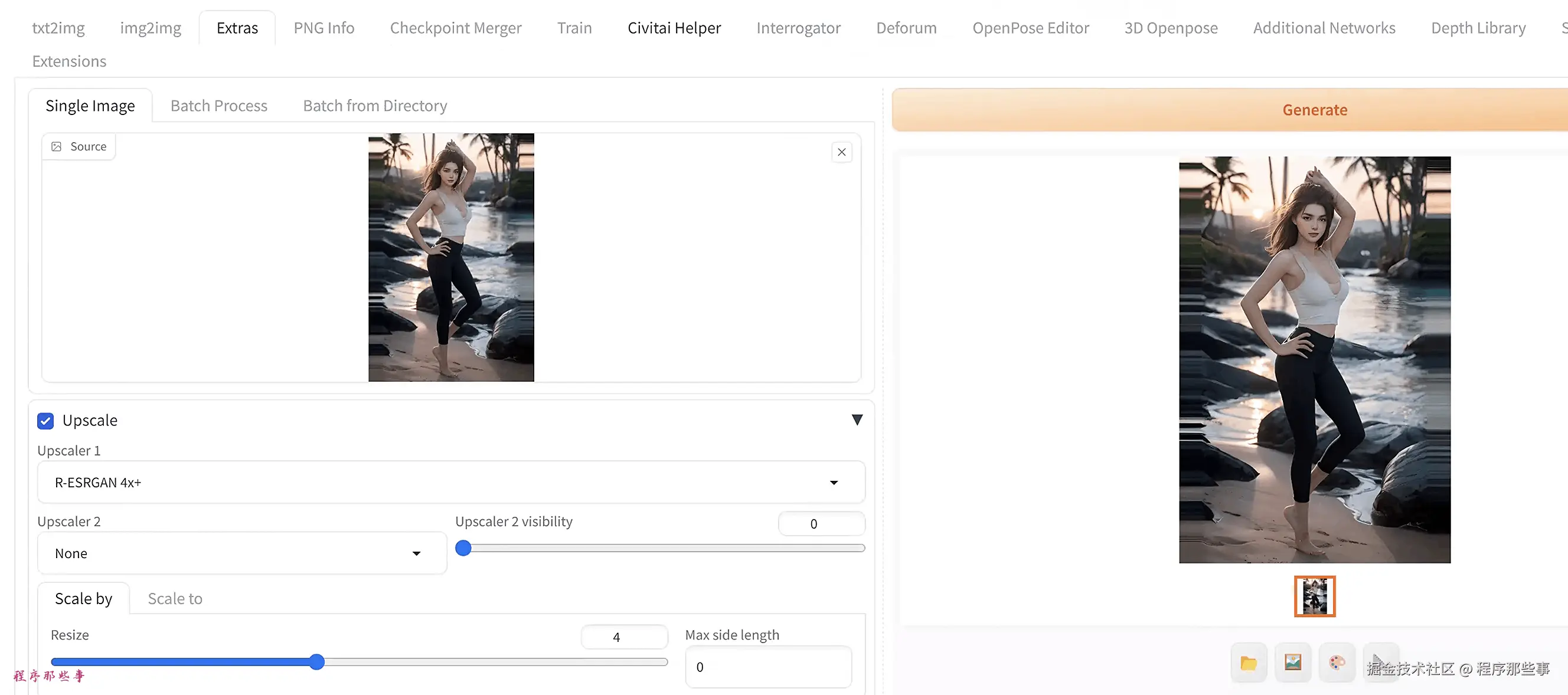This screenshot has height=695, width=1568.
Task: Click the triangle ruler send-to-extras icon
Action: 1380,663
